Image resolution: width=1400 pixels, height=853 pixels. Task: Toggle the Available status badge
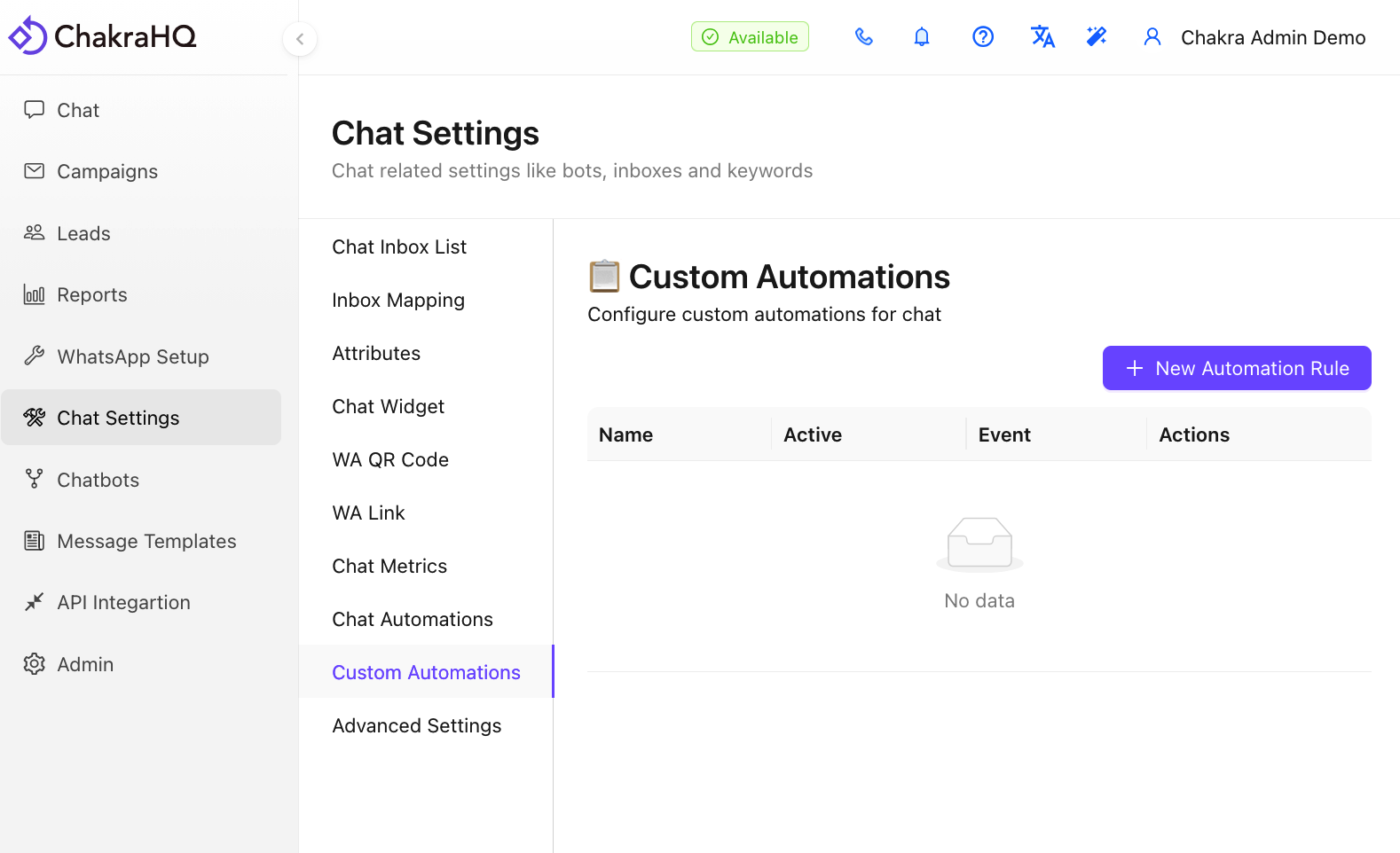coord(750,37)
